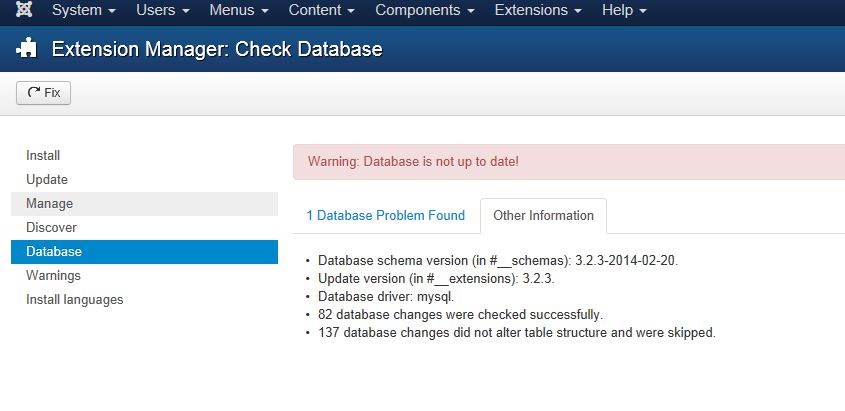
Task: Select the highlighted Database sidebar item
Action: (x=54, y=251)
